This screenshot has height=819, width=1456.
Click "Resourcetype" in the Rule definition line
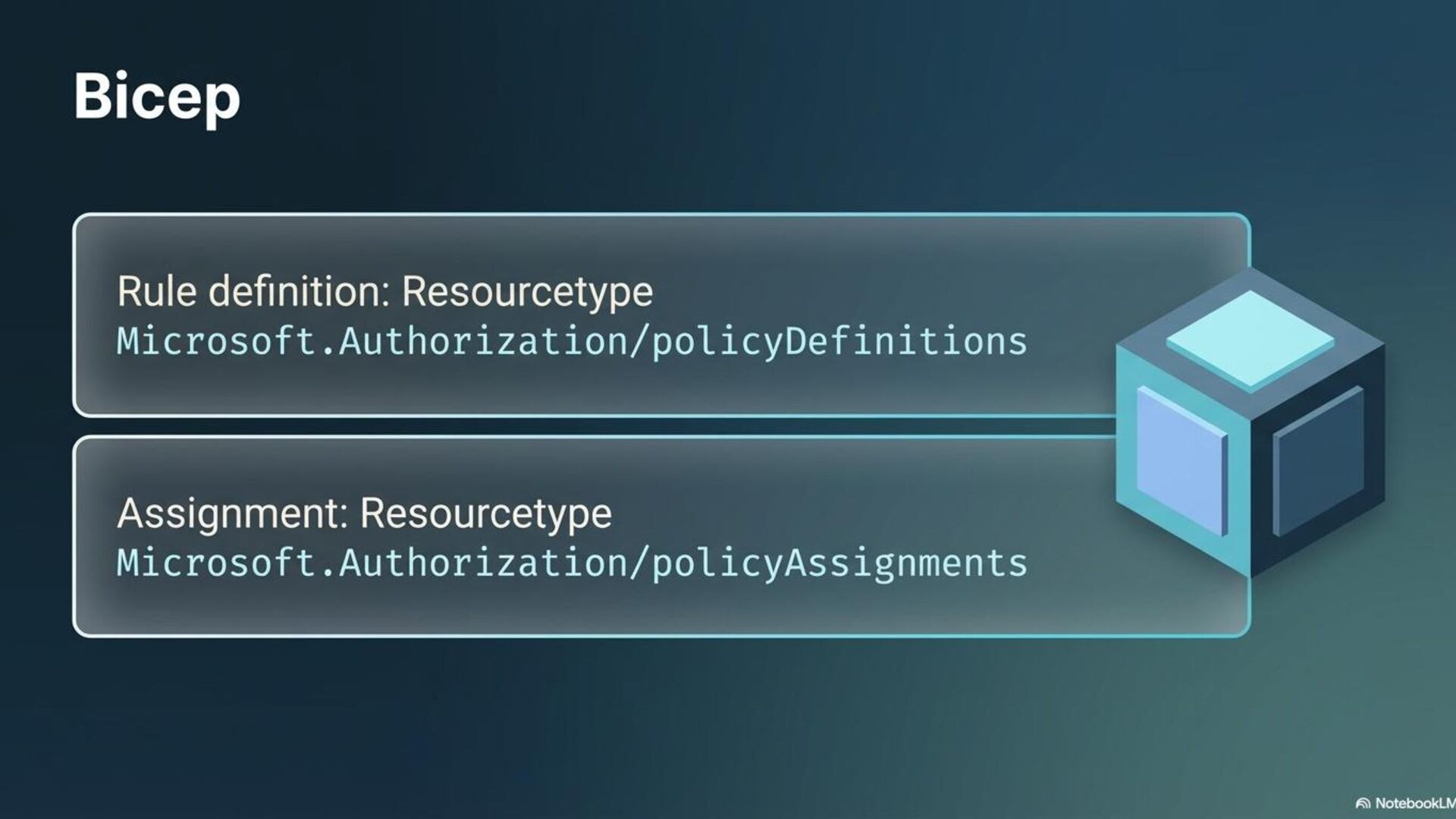(527, 291)
